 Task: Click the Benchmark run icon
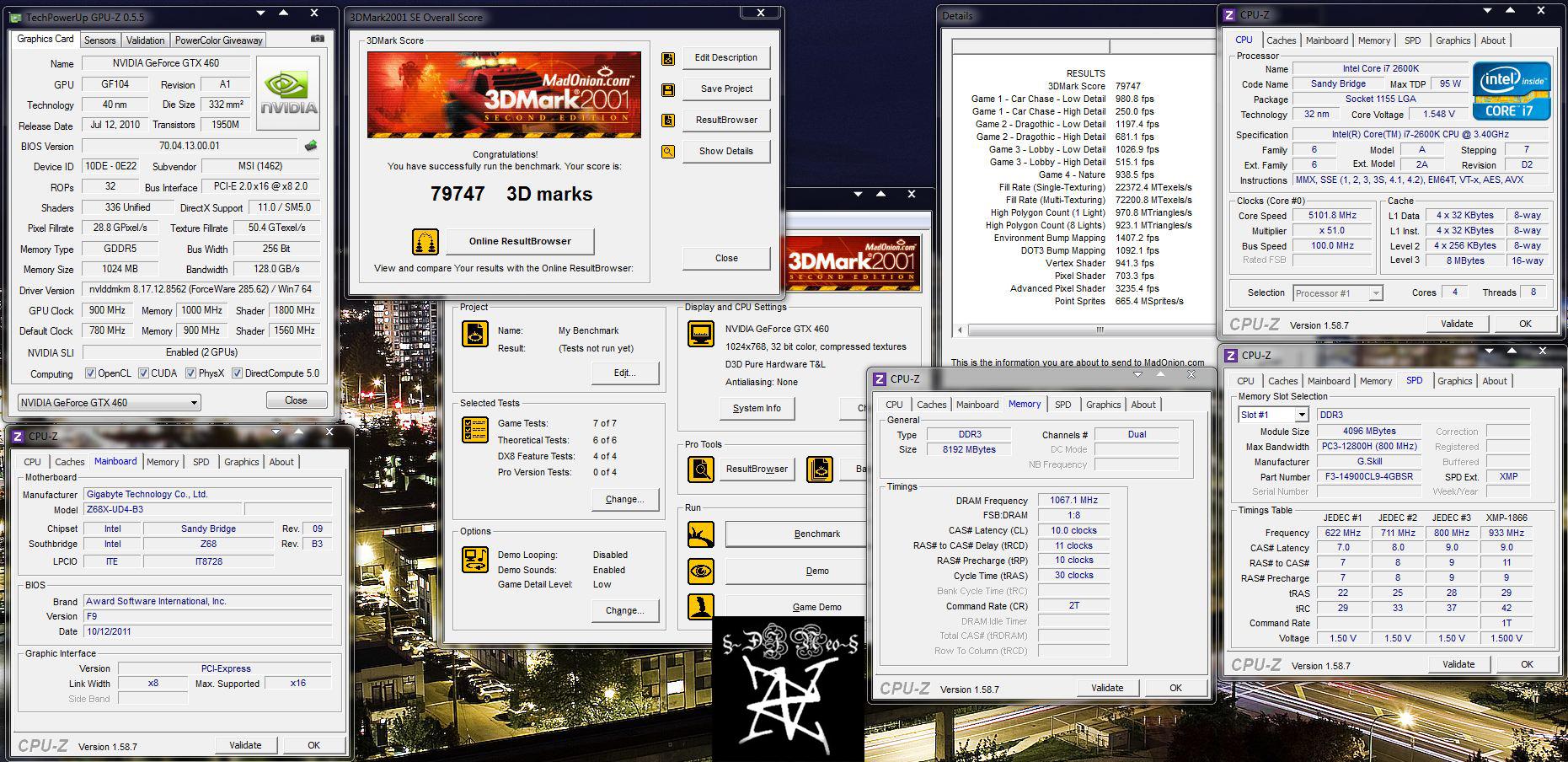pyautogui.click(x=701, y=534)
